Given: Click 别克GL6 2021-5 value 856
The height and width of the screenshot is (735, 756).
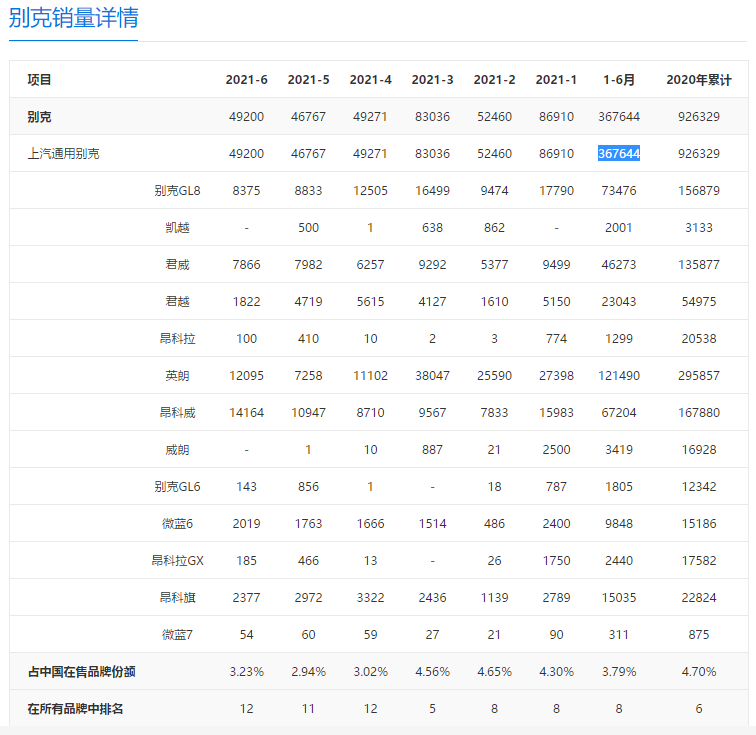Looking at the screenshot, I should coord(309,487).
